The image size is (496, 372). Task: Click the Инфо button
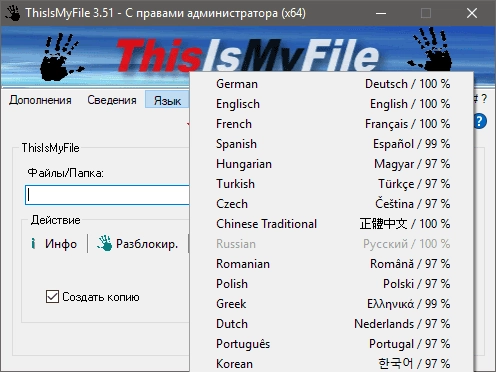coord(54,244)
